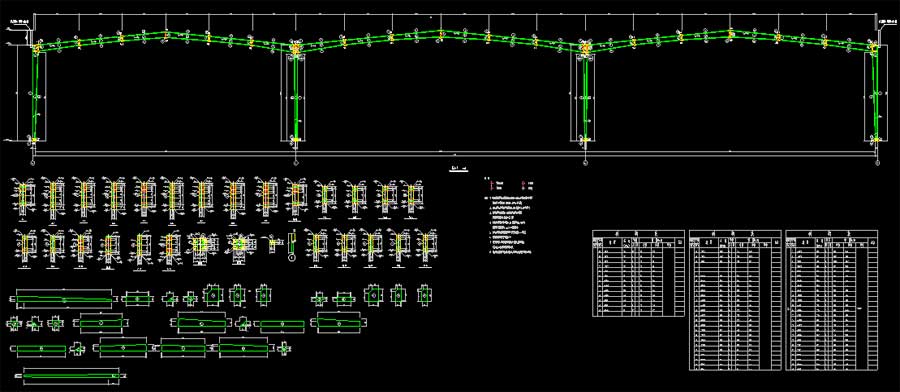This screenshot has height=392, width=900.
Task: Select the middle material schedule table
Action: [x=735, y=300]
